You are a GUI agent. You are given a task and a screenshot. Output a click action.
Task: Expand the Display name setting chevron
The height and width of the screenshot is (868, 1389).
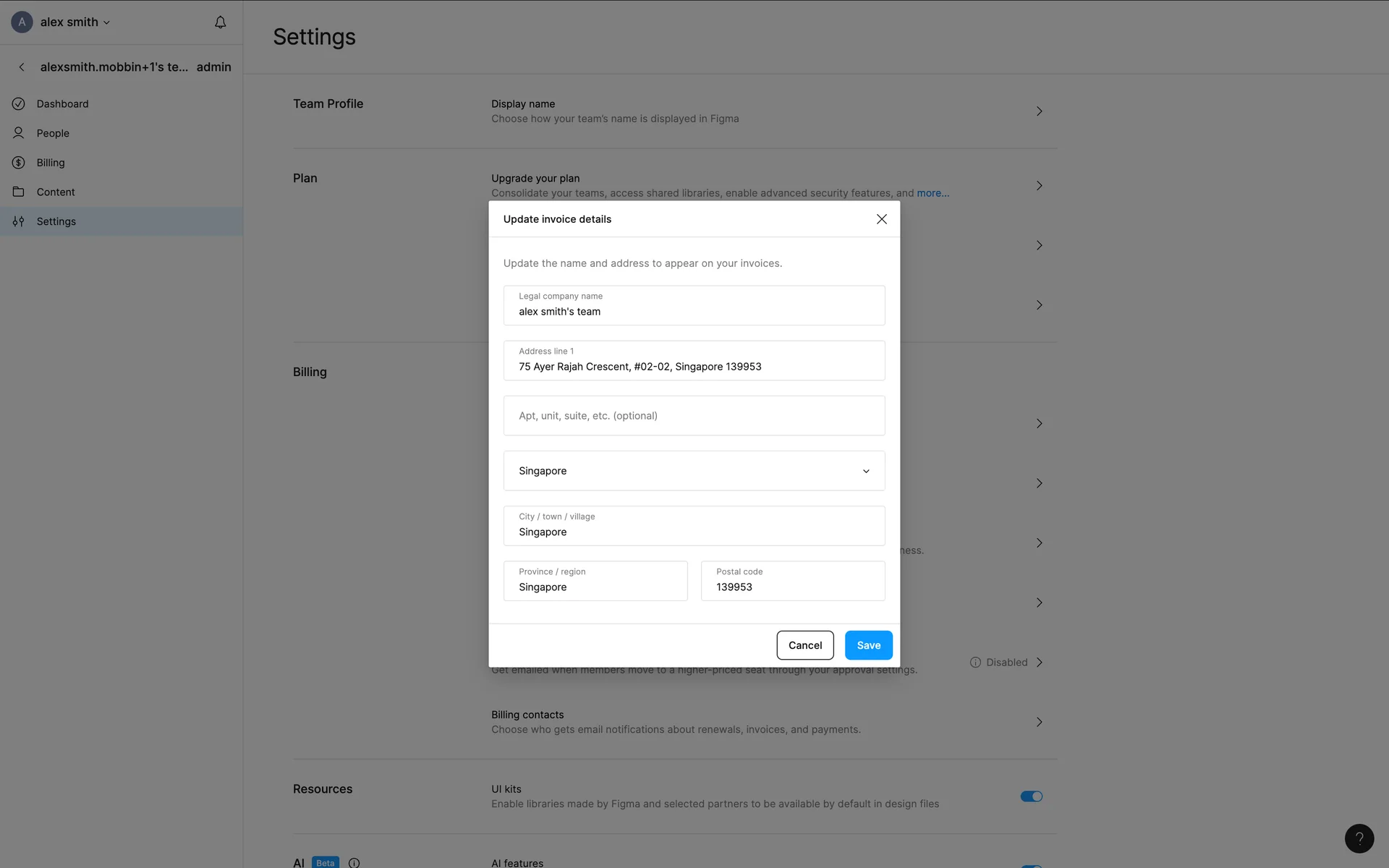1039,111
